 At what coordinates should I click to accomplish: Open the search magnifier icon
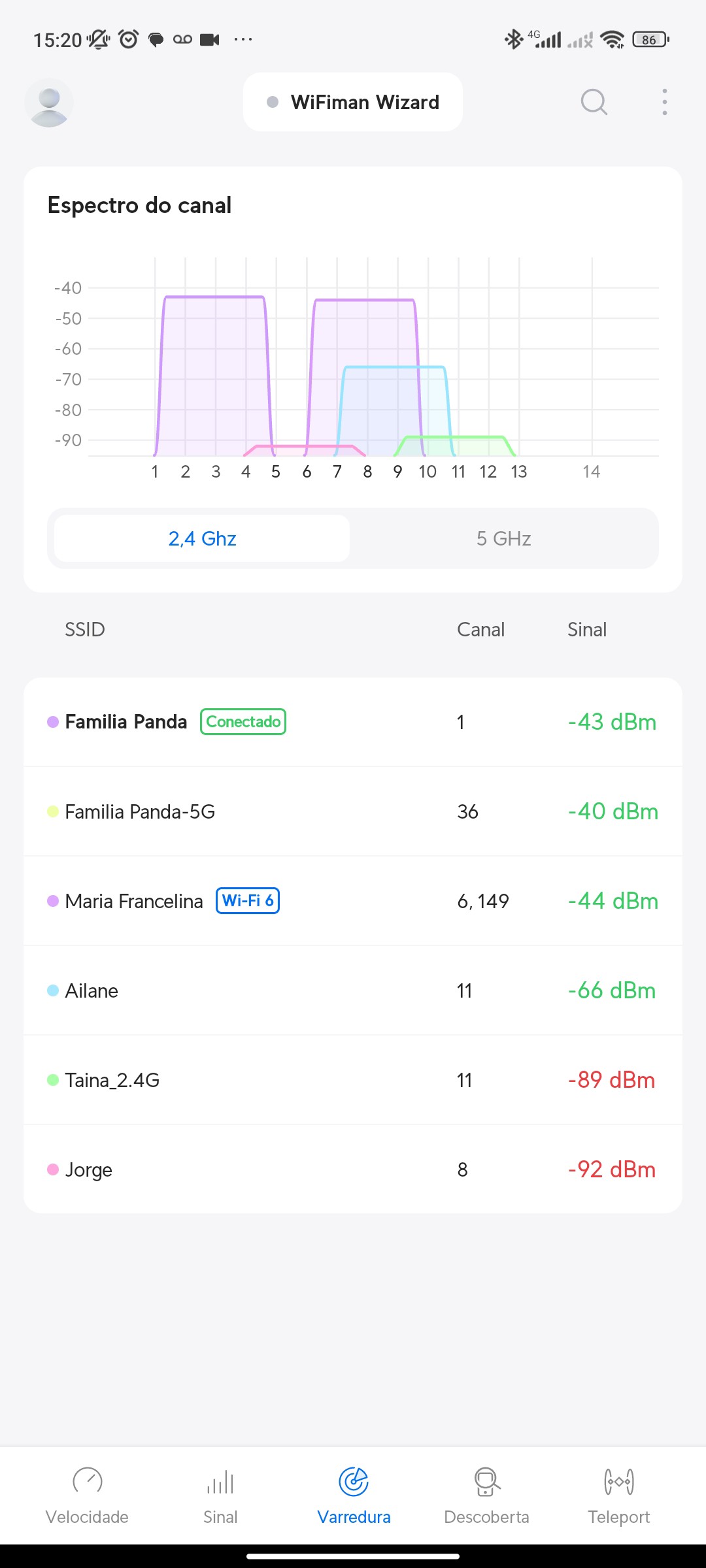tap(594, 103)
